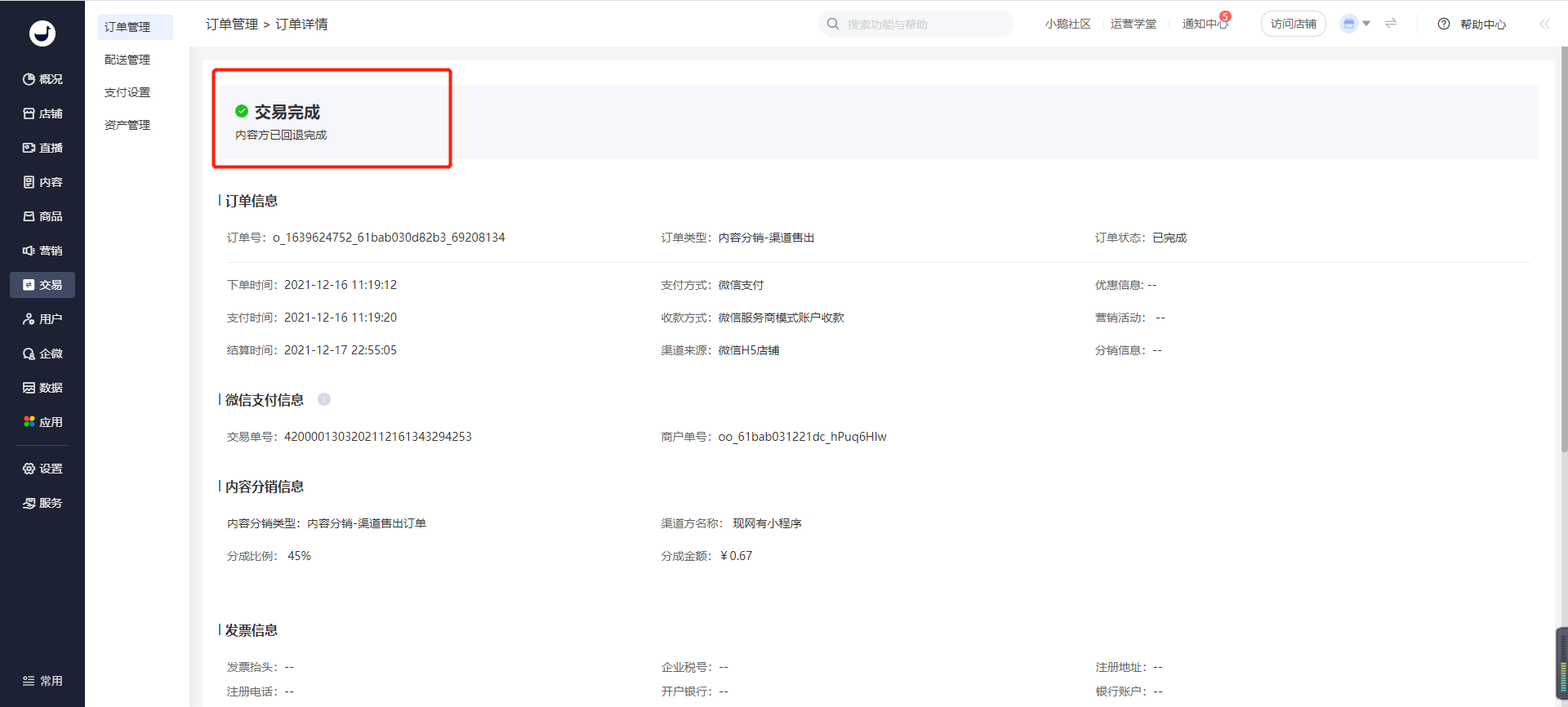Collapse panel with double-chevron icon

point(1544,24)
